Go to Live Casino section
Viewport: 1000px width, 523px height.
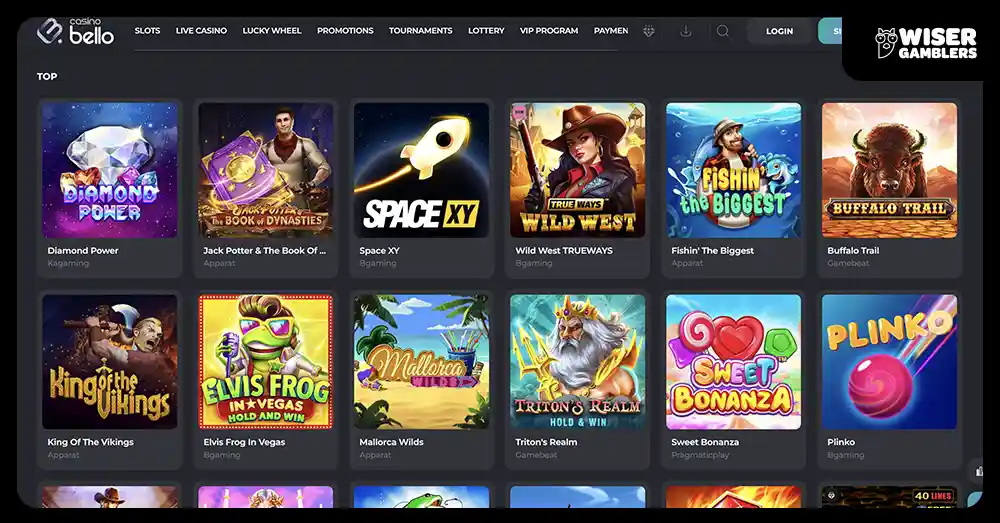click(x=202, y=31)
